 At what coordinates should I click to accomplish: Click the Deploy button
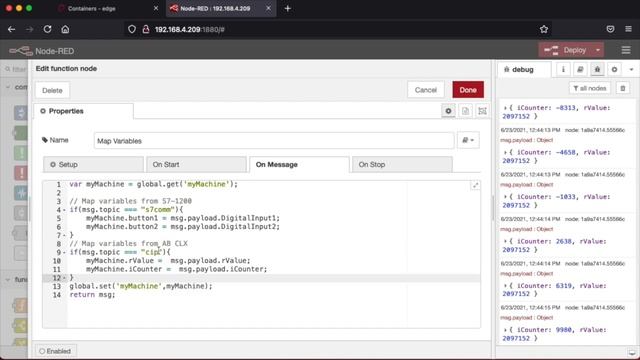click(566, 50)
